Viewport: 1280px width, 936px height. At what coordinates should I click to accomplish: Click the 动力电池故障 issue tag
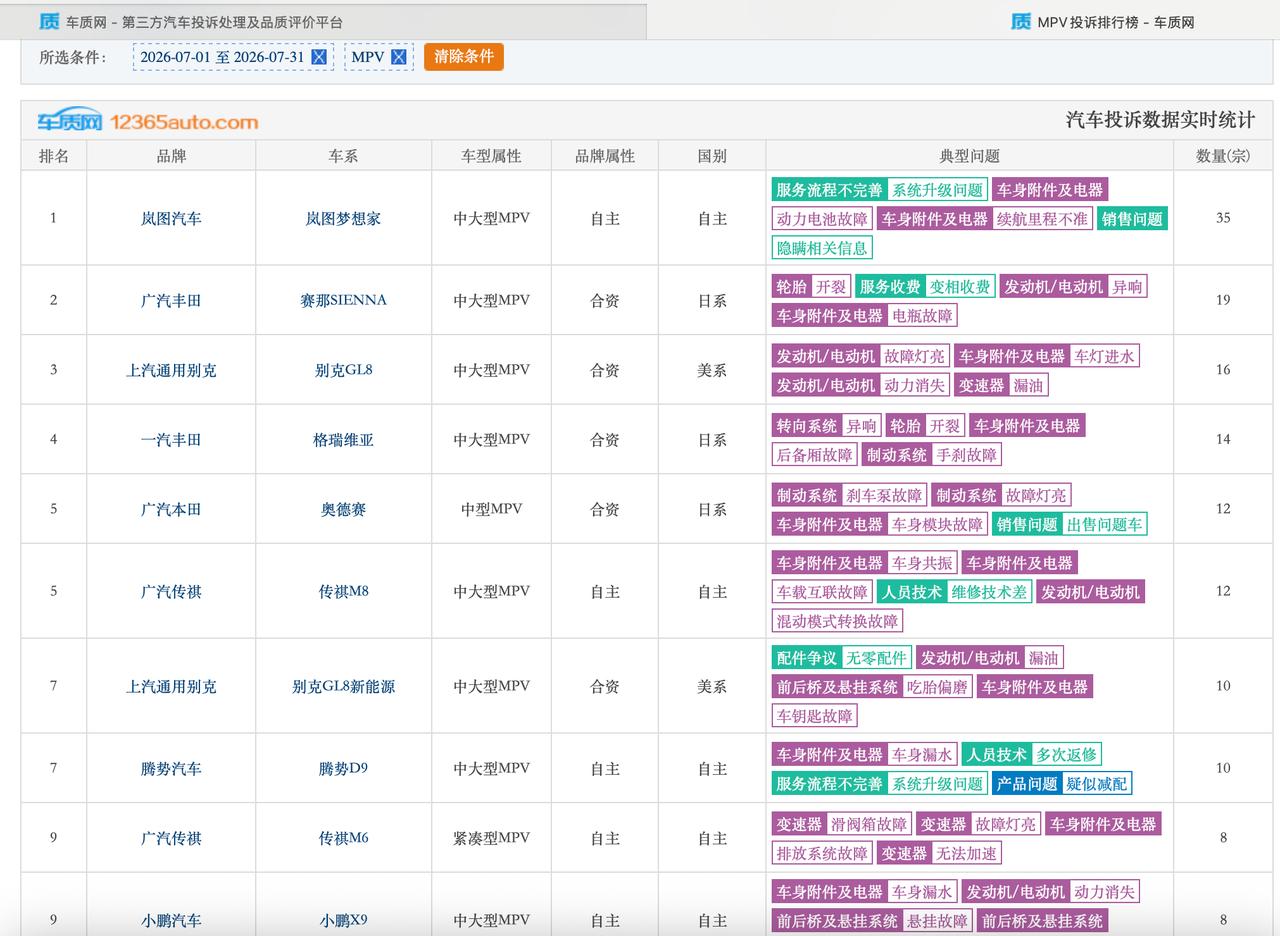tap(823, 219)
